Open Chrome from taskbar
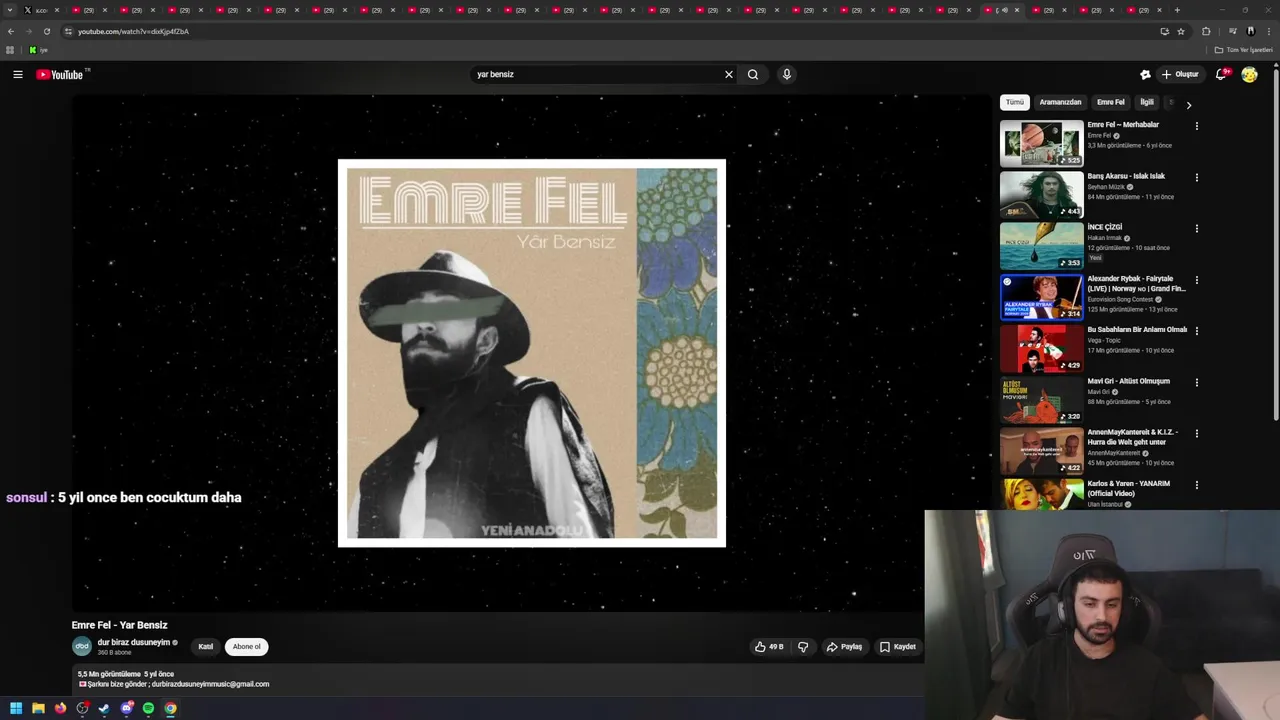Screen dimensions: 1280x720 pos(170,708)
